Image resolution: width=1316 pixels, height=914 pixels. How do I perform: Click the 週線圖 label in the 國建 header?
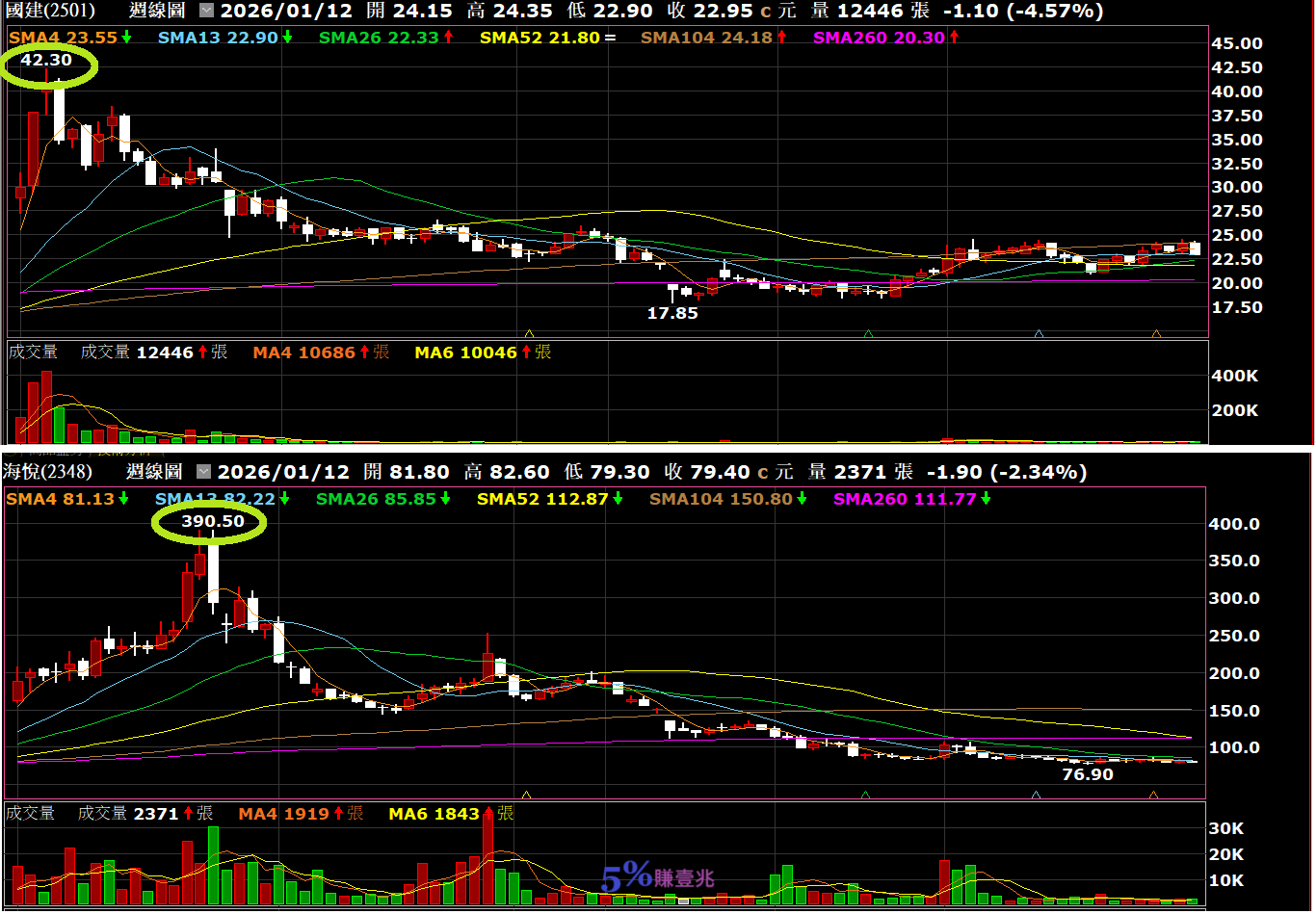(157, 12)
